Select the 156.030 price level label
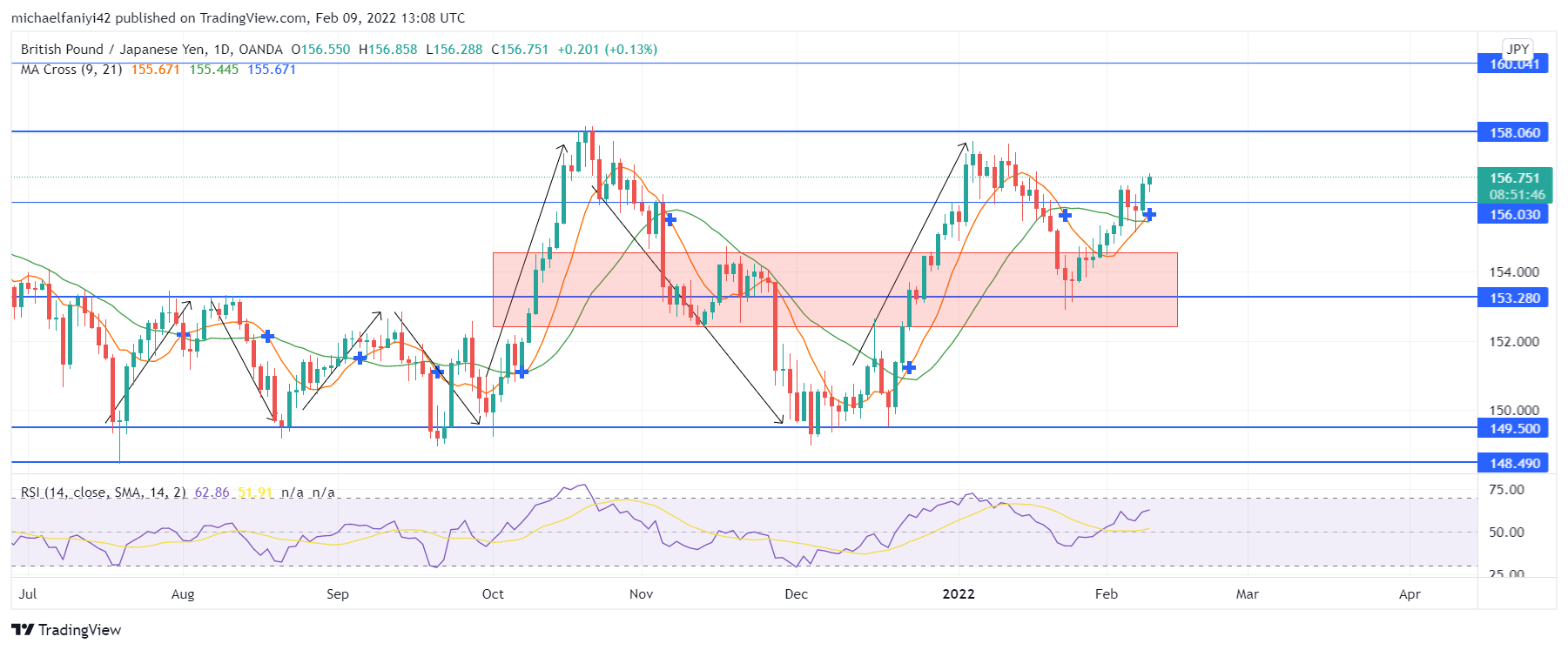Viewport: 1568px width, 650px height. pyautogui.click(x=1513, y=214)
